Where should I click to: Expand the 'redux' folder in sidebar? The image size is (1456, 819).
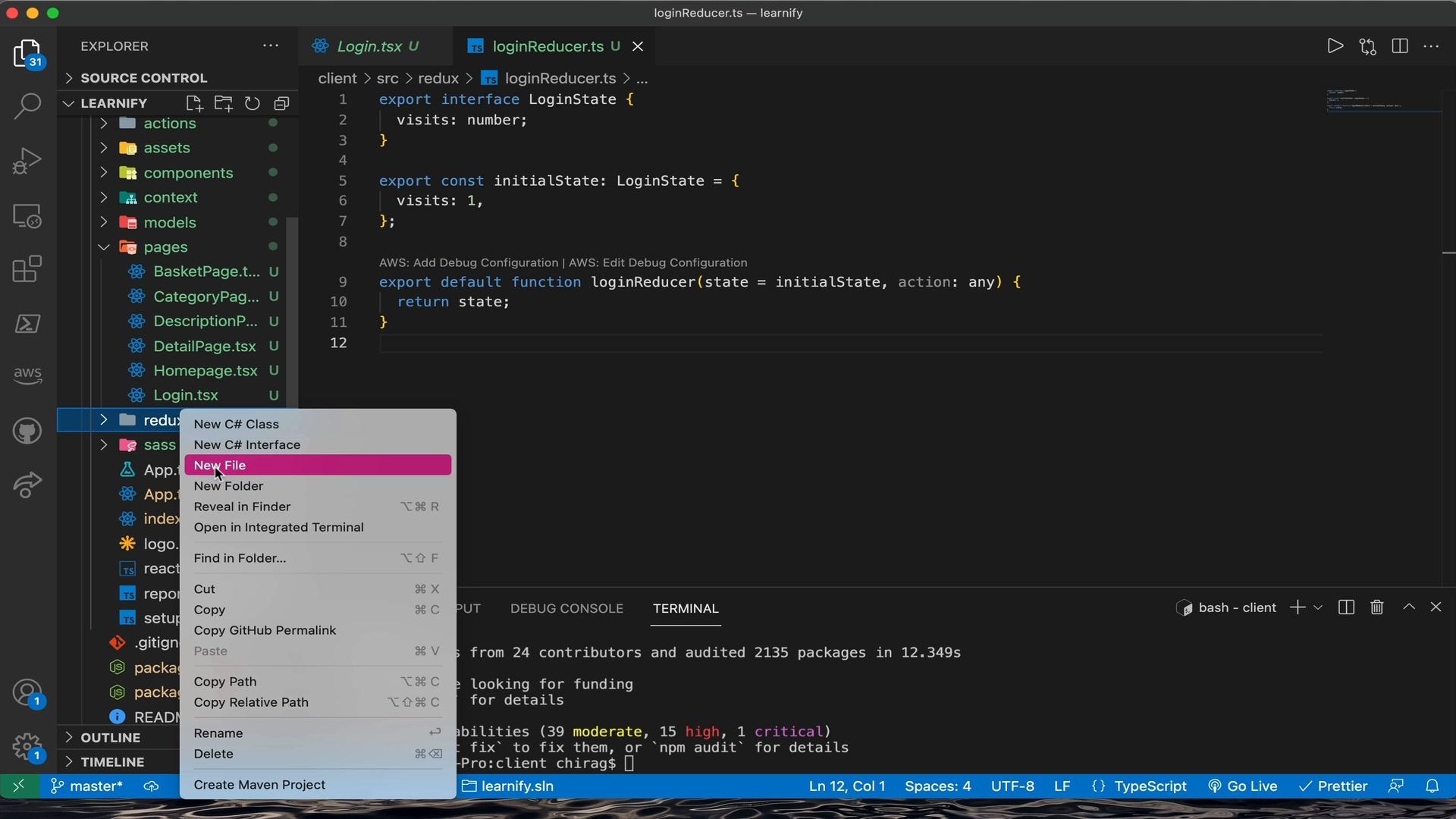(105, 419)
